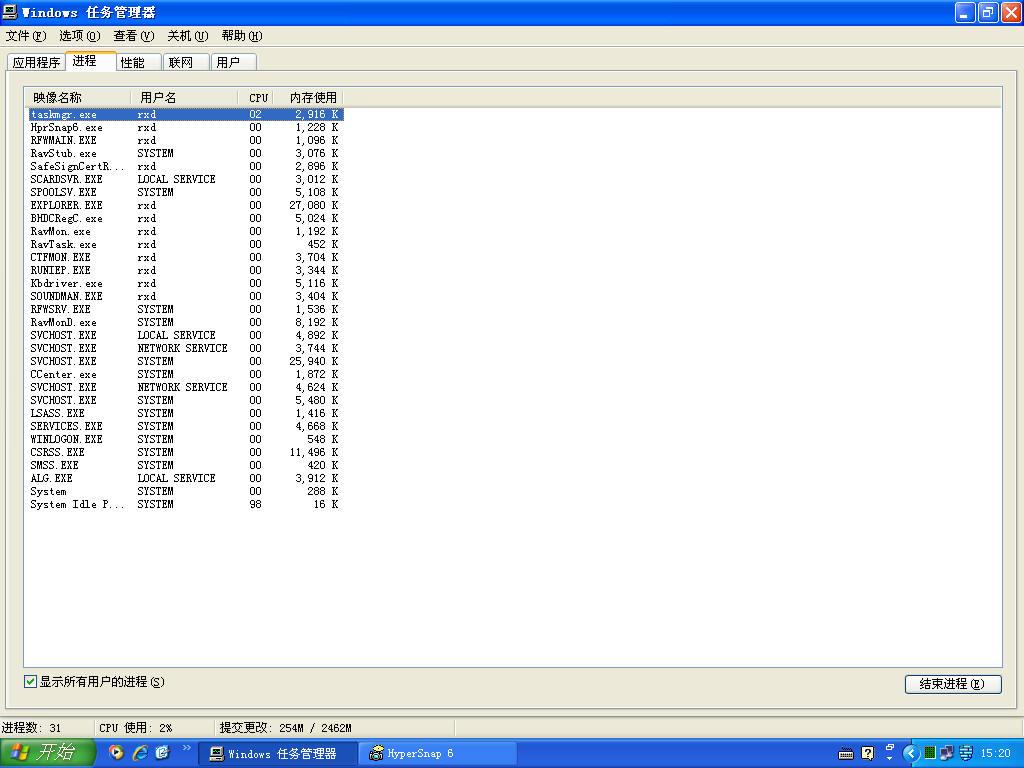Select the RavMonD.exe process

(x=185, y=322)
